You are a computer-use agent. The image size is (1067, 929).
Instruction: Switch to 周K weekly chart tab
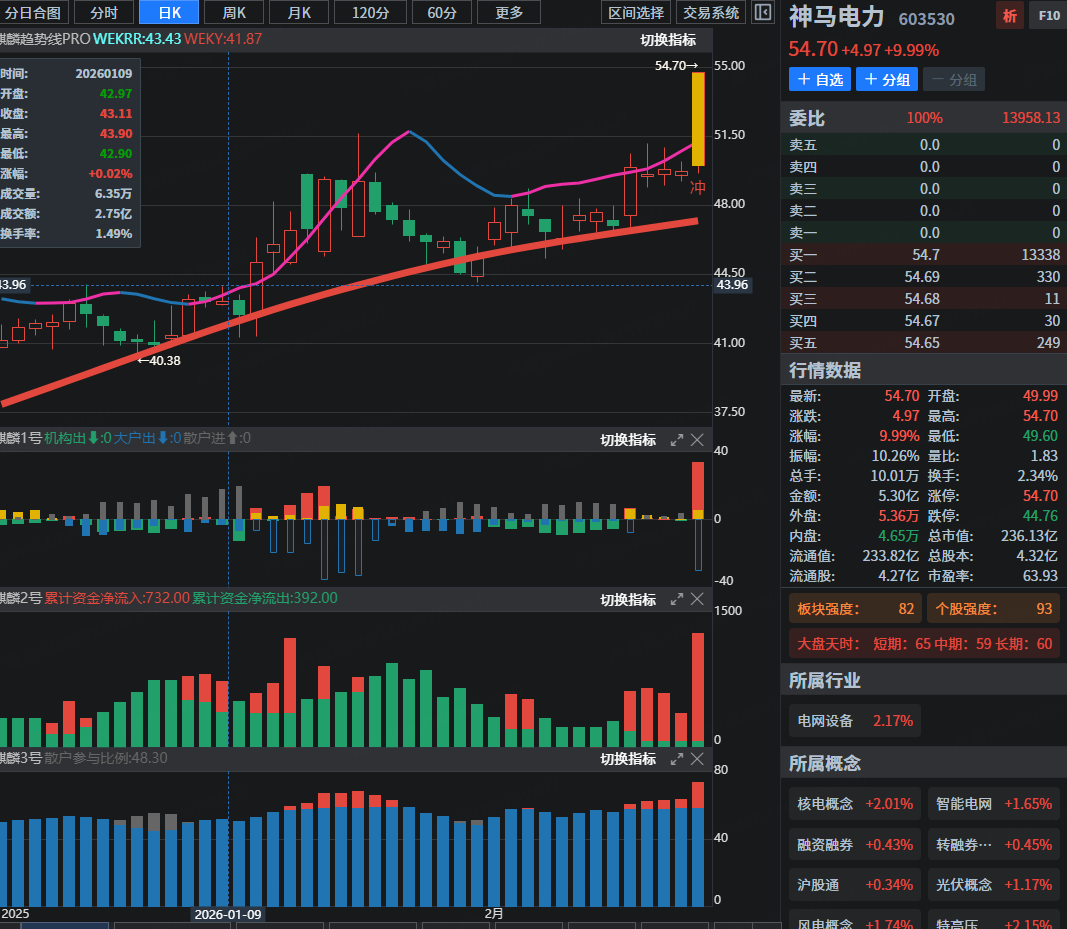coord(234,13)
